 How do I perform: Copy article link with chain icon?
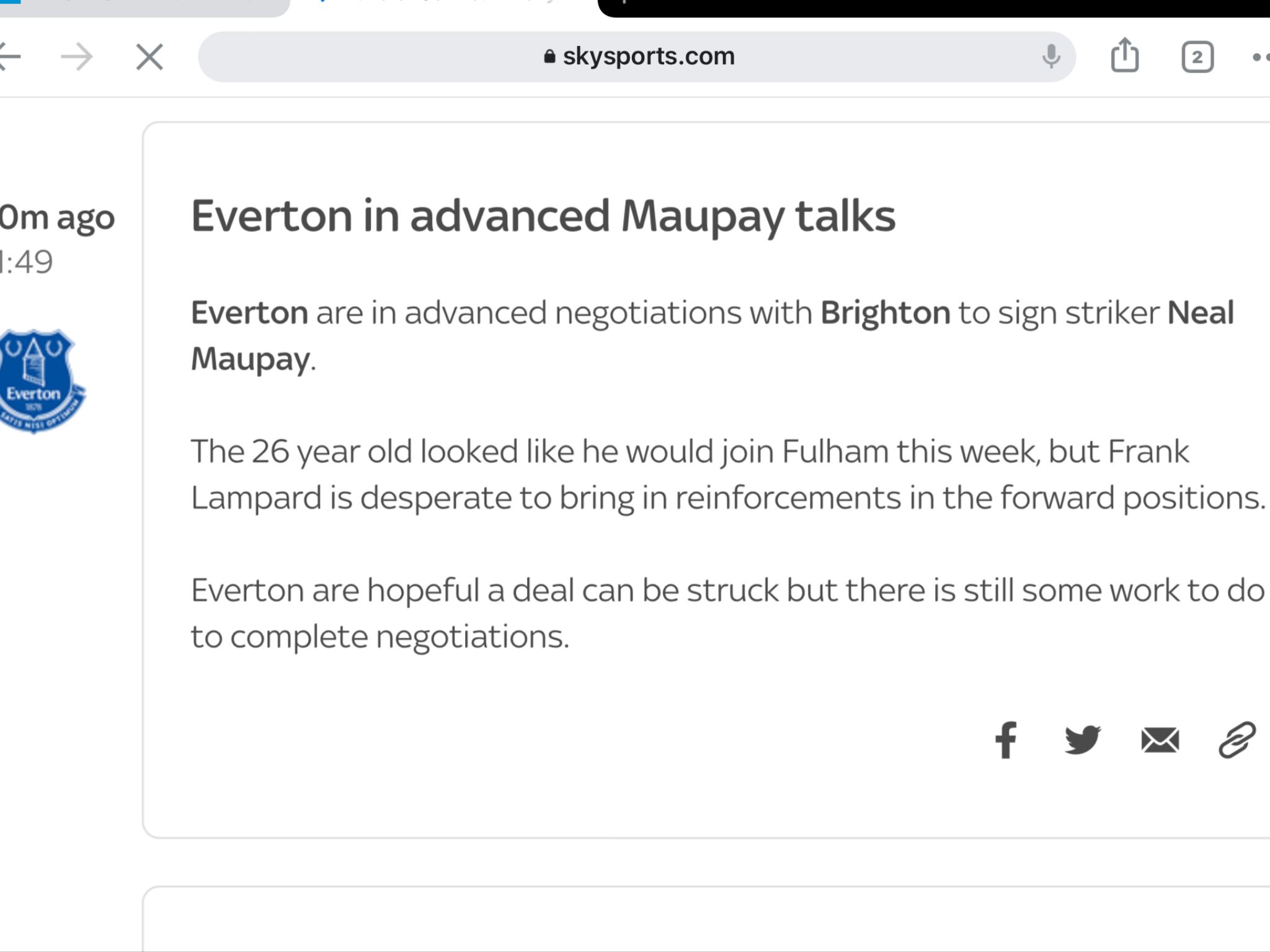coord(1237,739)
